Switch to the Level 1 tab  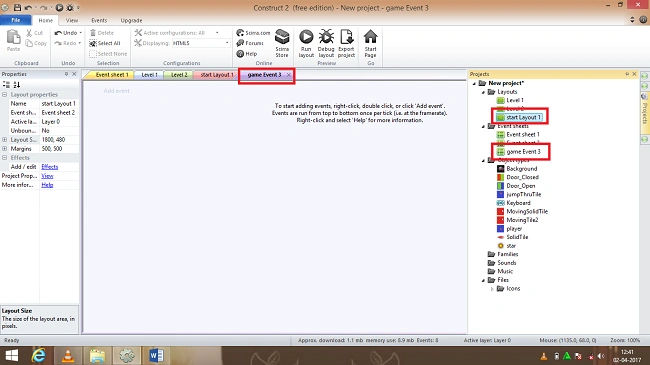pos(149,75)
